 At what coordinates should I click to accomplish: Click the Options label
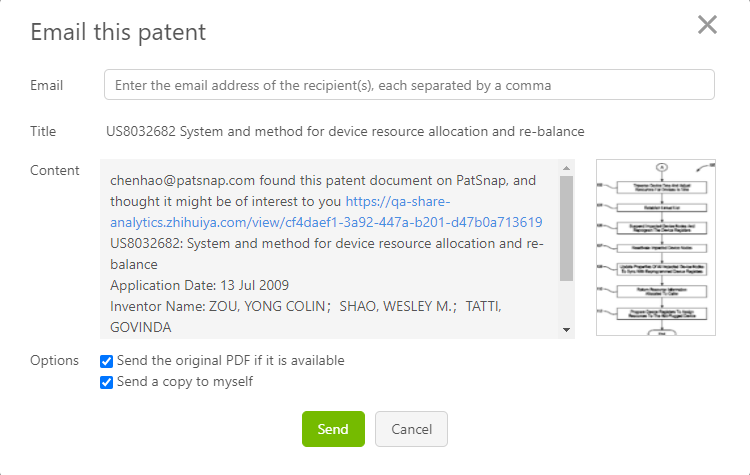(54, 361)
